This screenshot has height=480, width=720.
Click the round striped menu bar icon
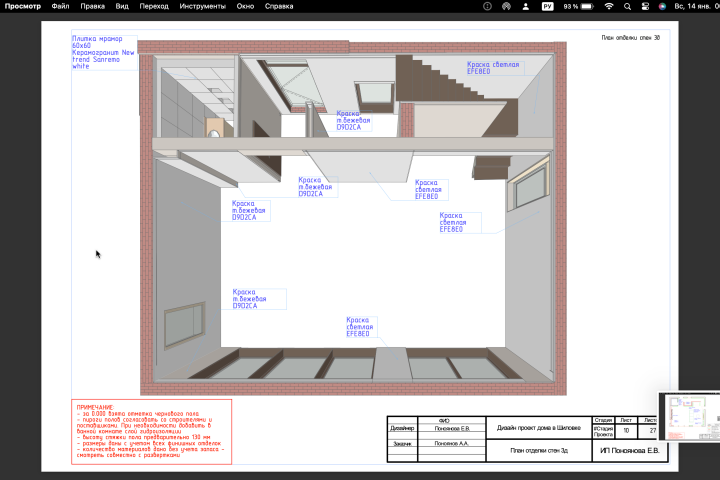pos(506,6)
